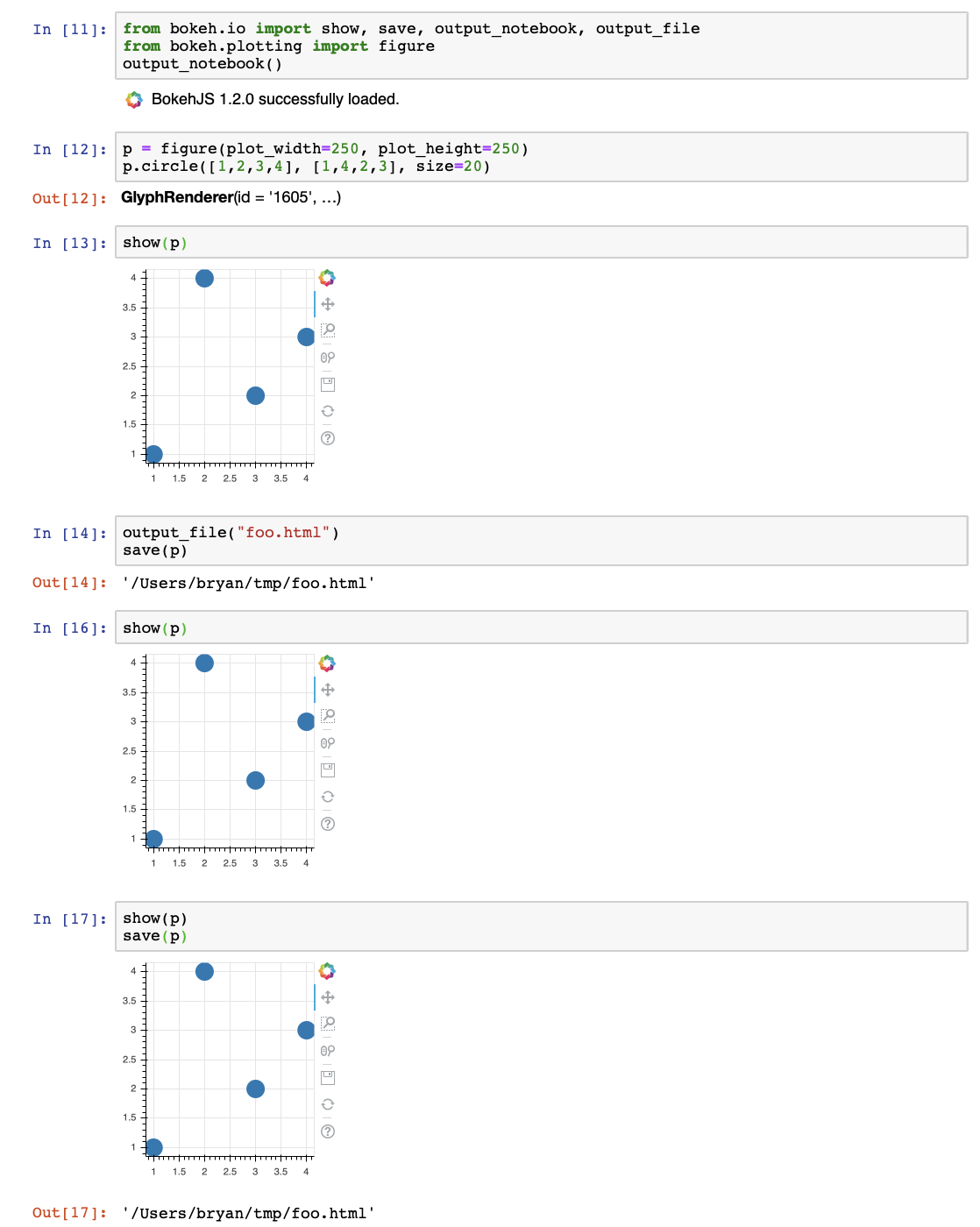The image size is (980, 1227).
Task: Click the Save icon on the second plot toolbar
Action: pos(329,769)
